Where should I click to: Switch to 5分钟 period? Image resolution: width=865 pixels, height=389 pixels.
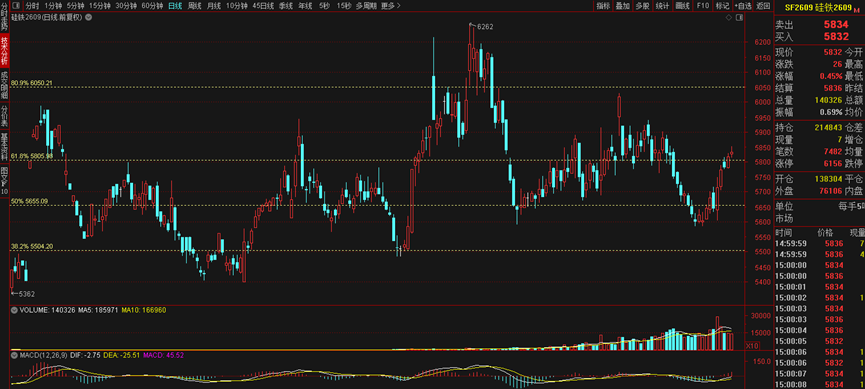76,6
